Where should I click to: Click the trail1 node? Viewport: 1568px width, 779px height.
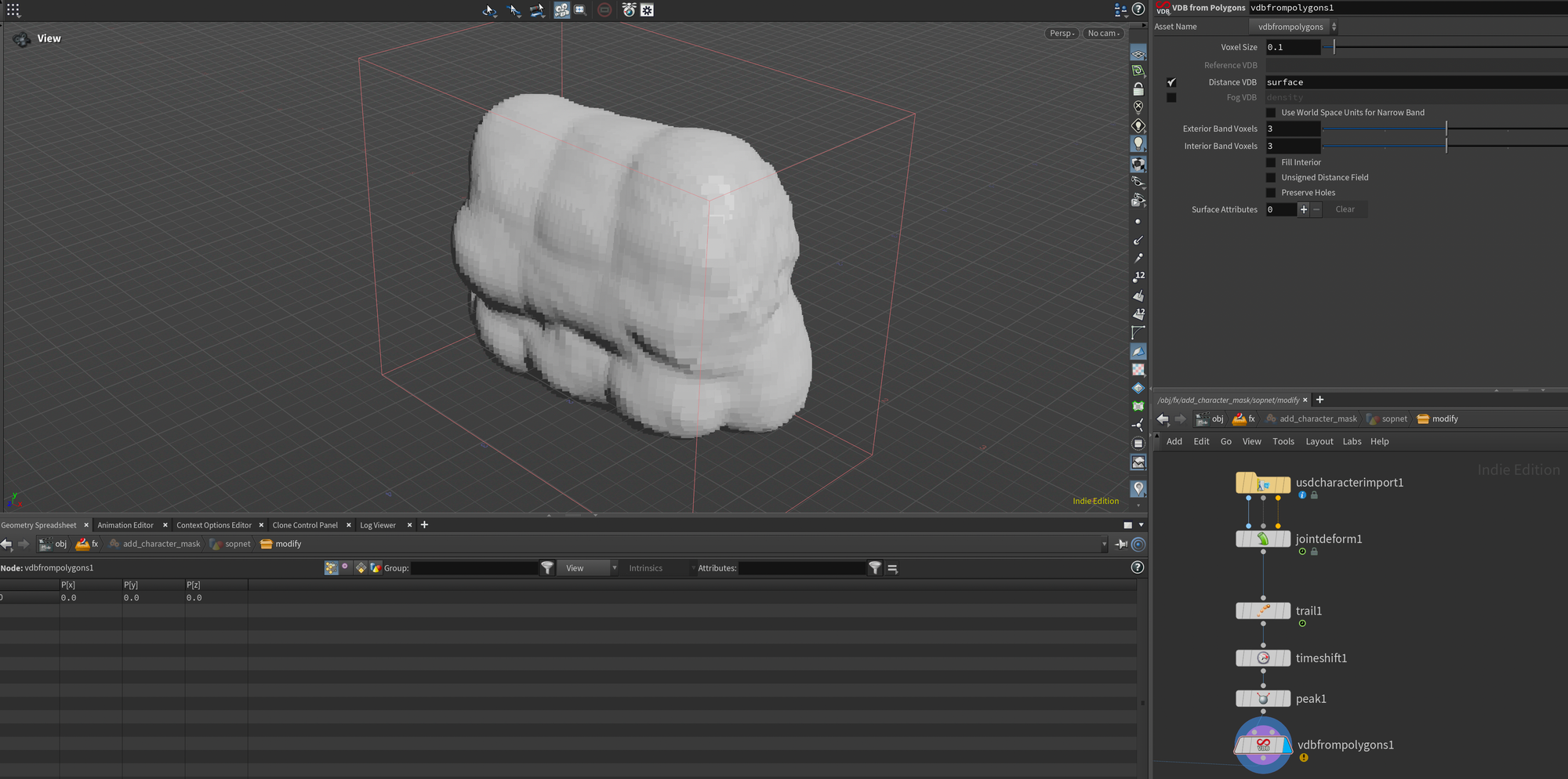[1263, 611]
